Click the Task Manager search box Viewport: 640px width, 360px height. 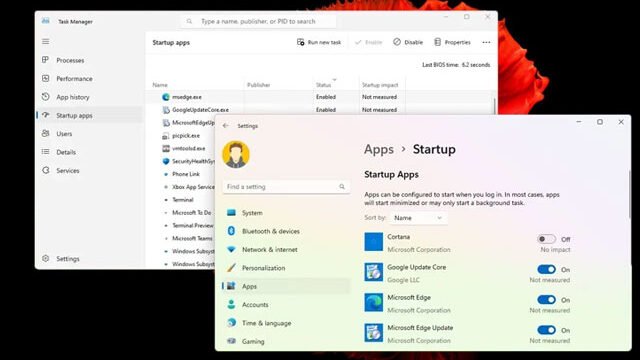pos(259,21)
